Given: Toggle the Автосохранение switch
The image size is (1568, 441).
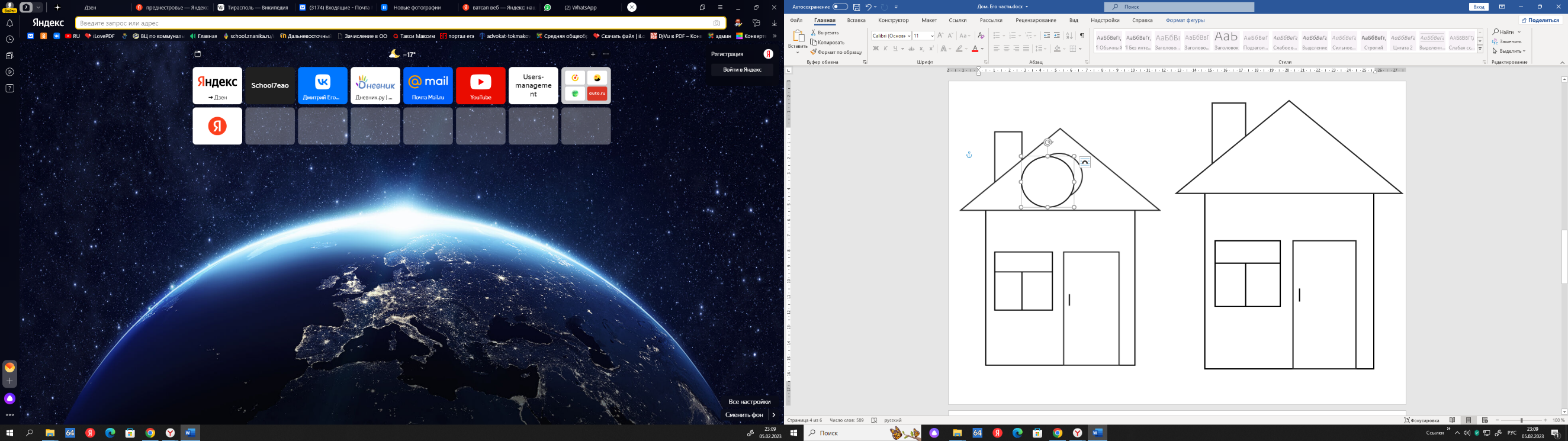Looking at the screenshot, I should point(840,7).
